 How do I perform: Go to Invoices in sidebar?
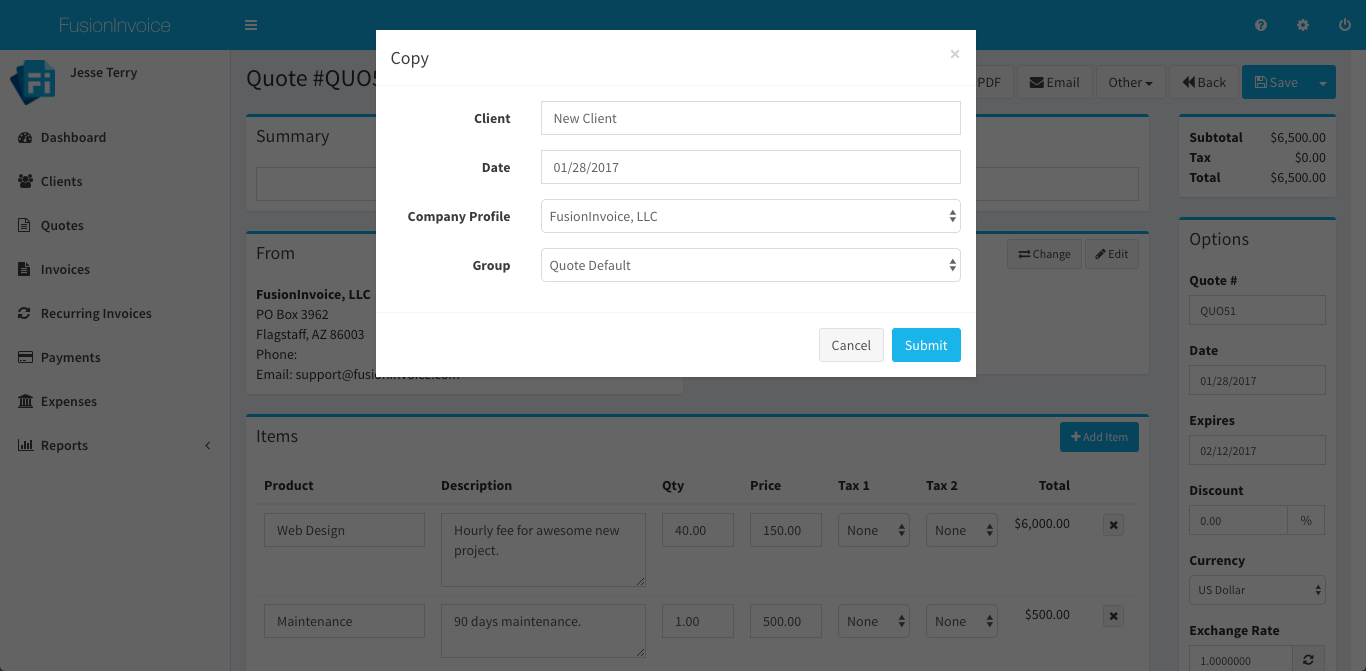tap(65, 269)
